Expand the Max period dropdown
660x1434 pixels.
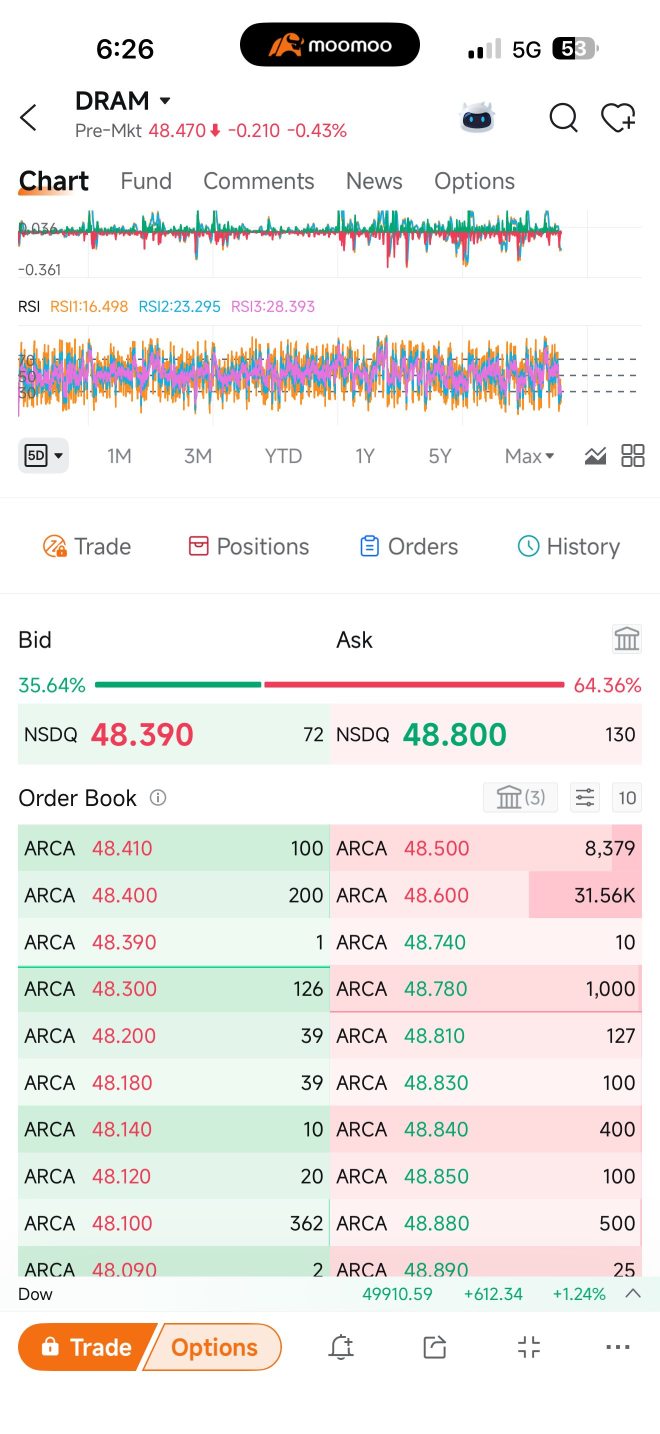pyautogui.click(x=530, y=456)
